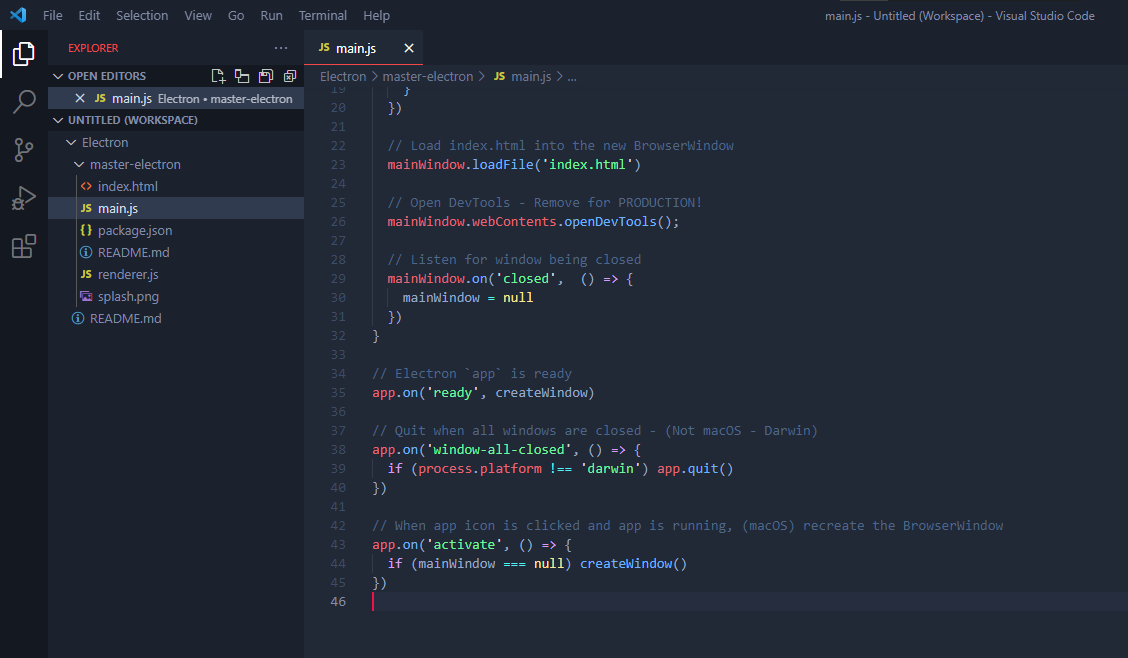Viewport: 1128px width, 658px height.
Task: Click Close All Editors icon
Action: click(290, 76)
